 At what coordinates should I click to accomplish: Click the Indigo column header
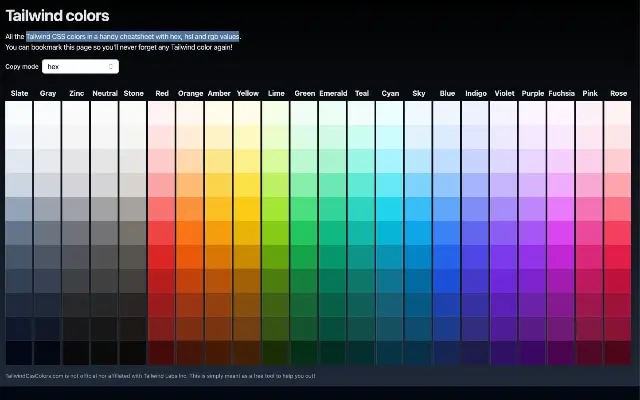point(476,93)
